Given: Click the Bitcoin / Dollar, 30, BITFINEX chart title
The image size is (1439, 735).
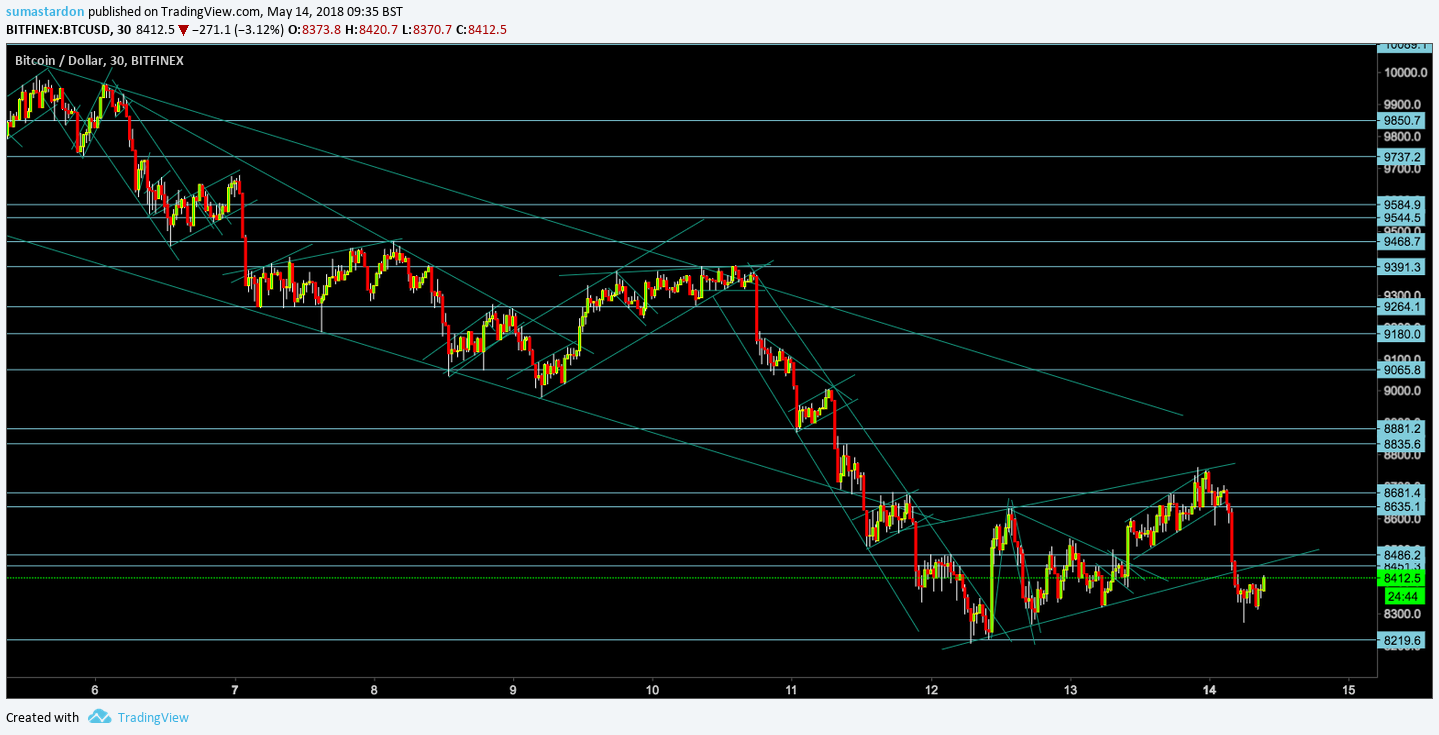Looking at the screenshot, I should click(x=99, y=60).
